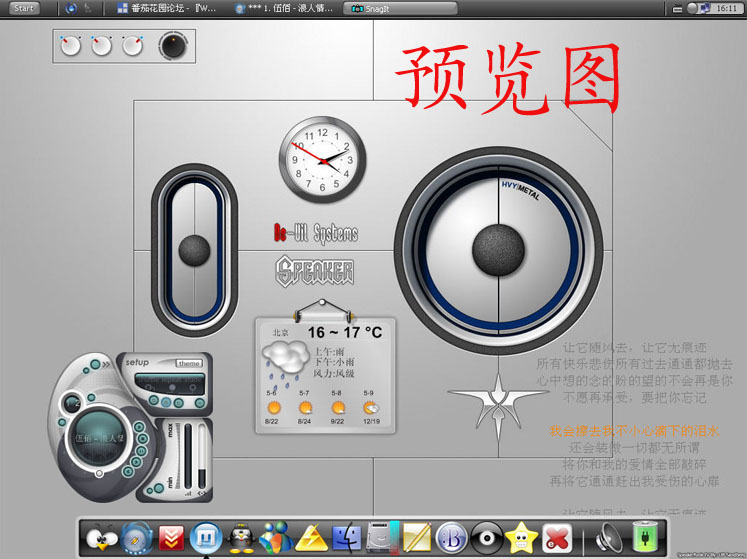Open the QQ penguin icon in dock
Image resolution: width=747 pixels, height=559 pixels.
pos(240,539)
